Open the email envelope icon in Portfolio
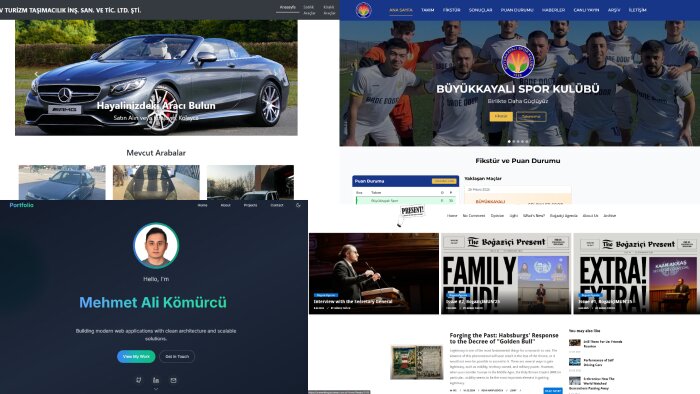Viewport: 700px width, 394px height. click(173, 380)
